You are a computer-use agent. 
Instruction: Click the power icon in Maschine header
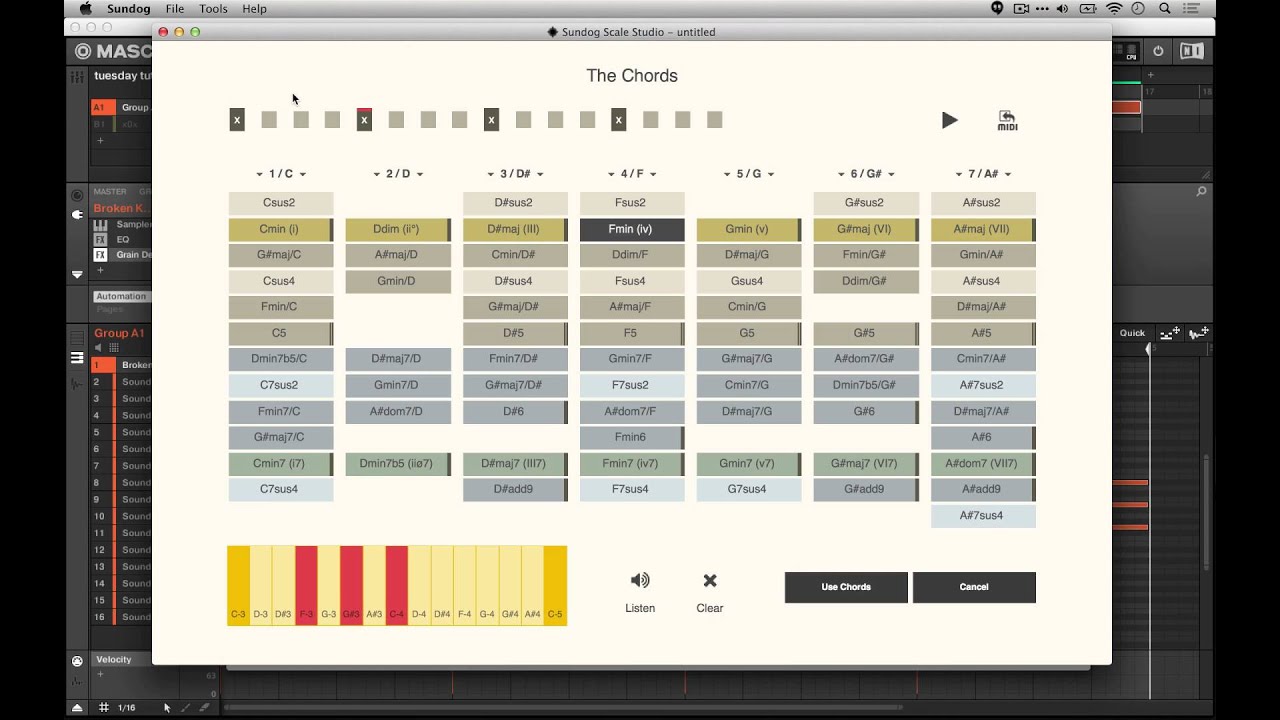pos(1158,51)
